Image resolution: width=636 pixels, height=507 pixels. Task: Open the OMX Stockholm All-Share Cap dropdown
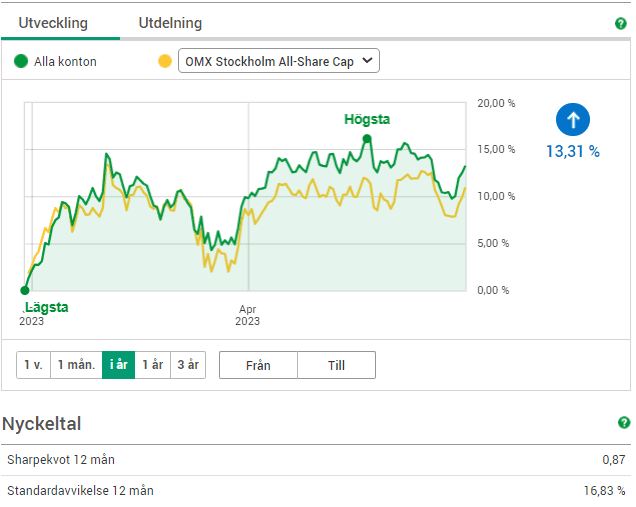coord(279,62)
